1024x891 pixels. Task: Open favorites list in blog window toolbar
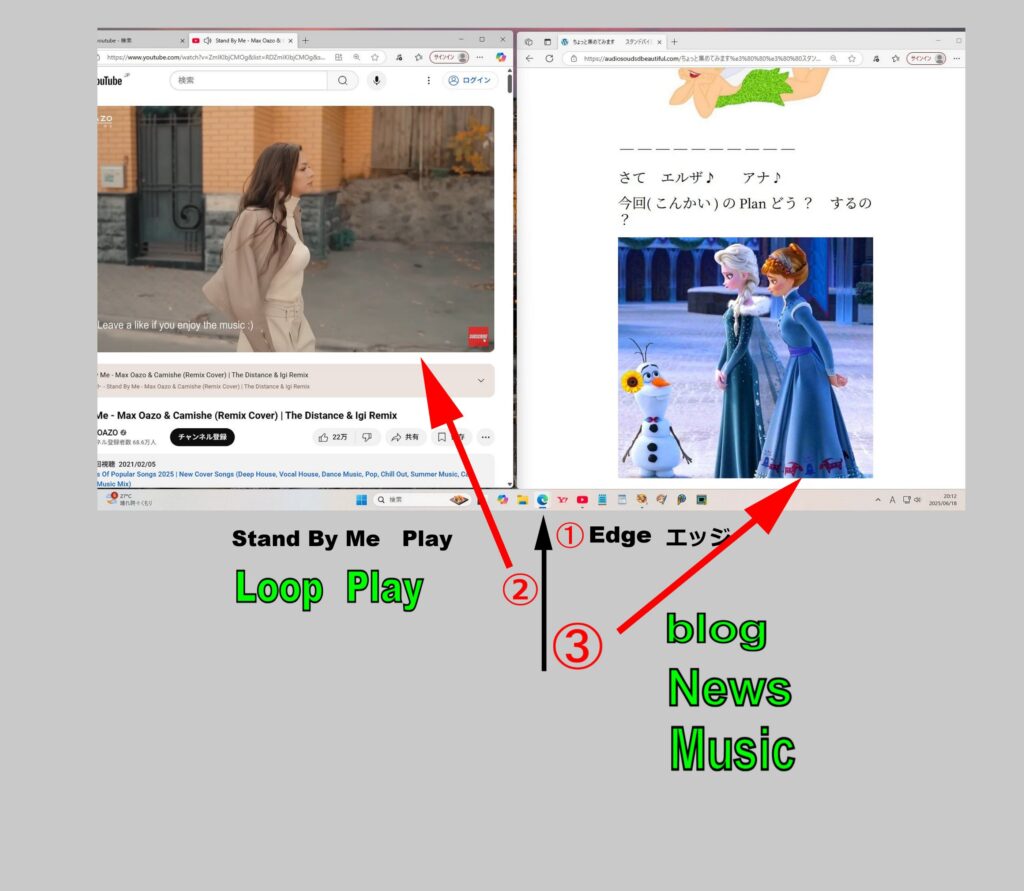[895, 59]
